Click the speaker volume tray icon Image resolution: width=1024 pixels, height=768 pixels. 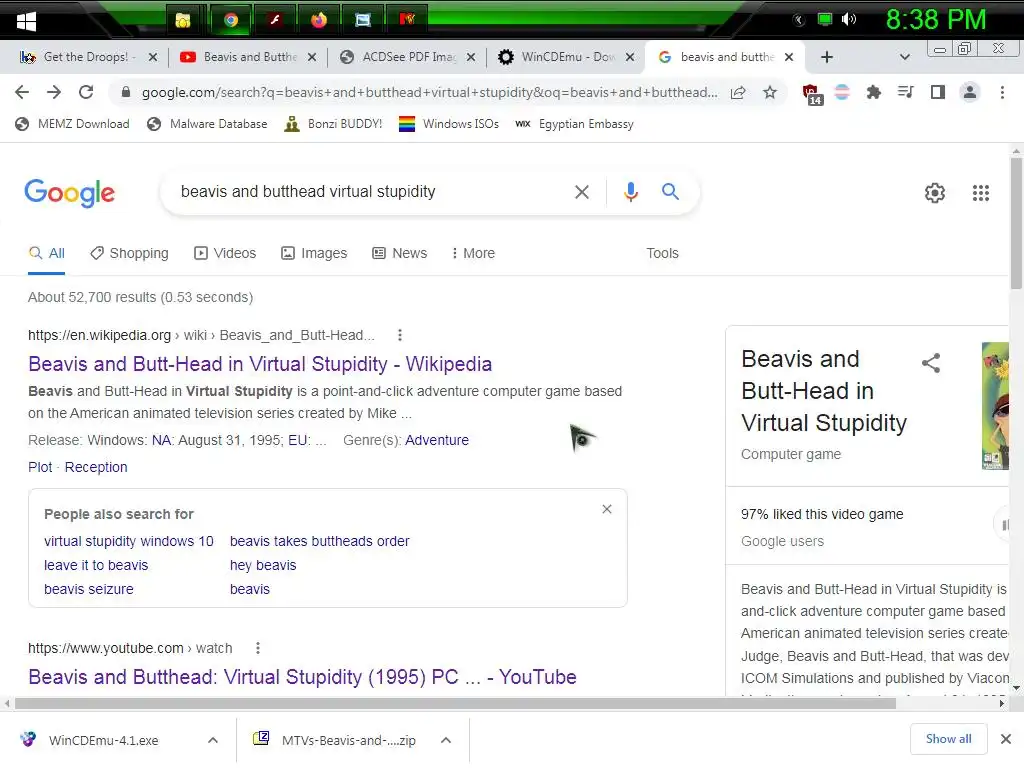pos(849,19)
